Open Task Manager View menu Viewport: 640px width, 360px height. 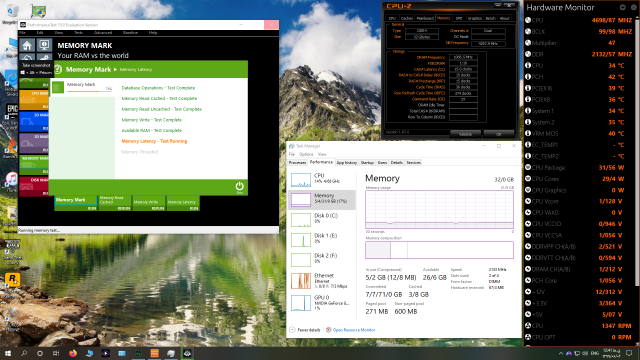click(322, 154)
